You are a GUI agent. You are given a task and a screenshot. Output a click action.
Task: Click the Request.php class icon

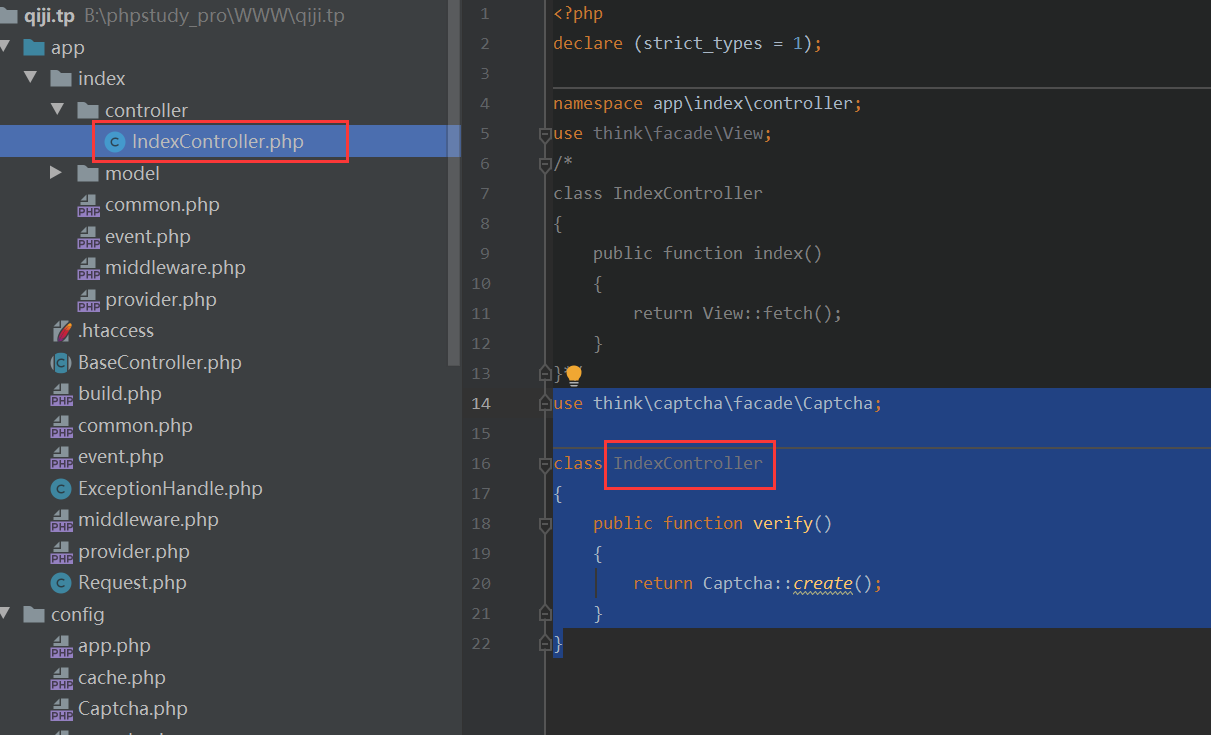61,582
